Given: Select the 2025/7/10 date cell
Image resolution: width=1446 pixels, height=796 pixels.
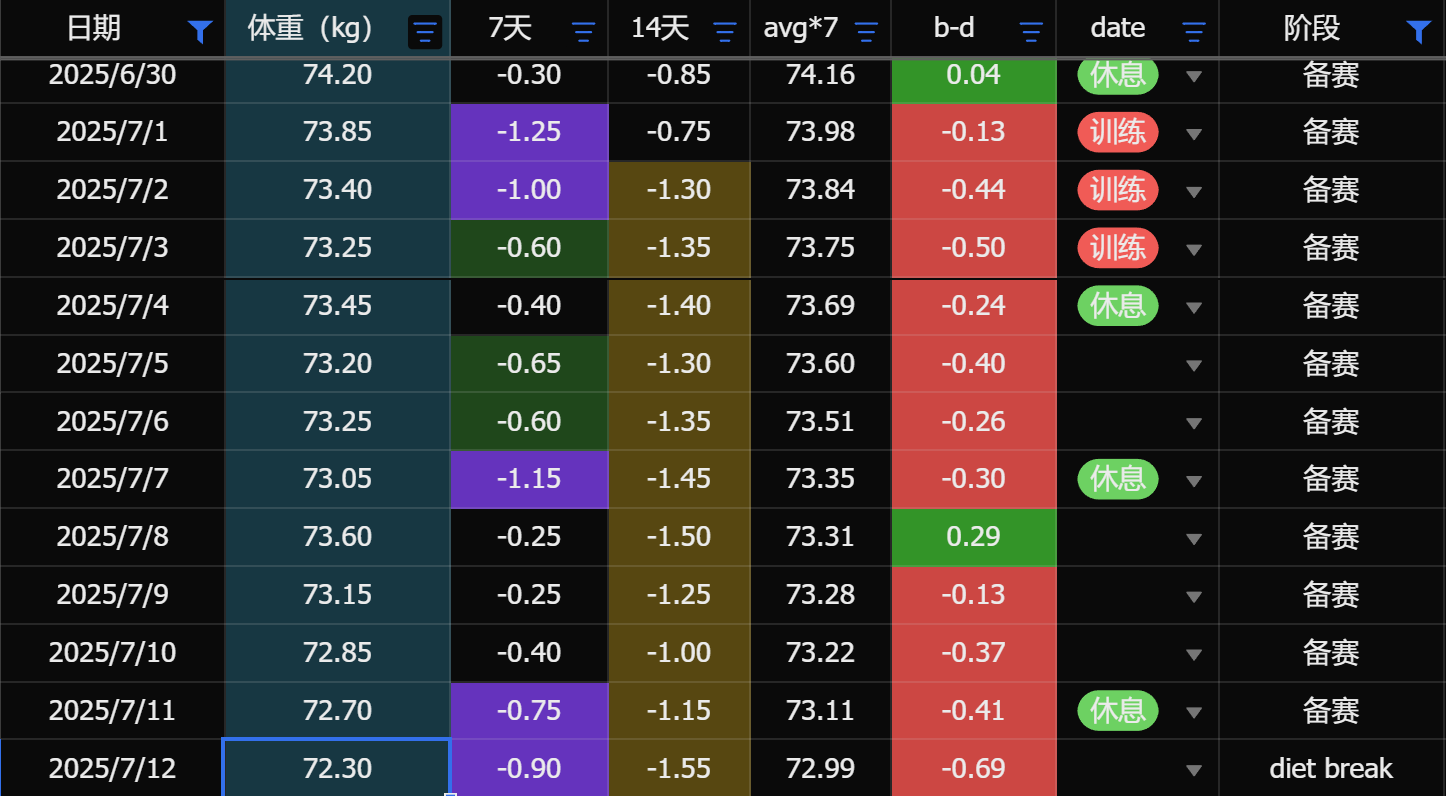Looking at the screenshot, I should (x=112, y=653).
